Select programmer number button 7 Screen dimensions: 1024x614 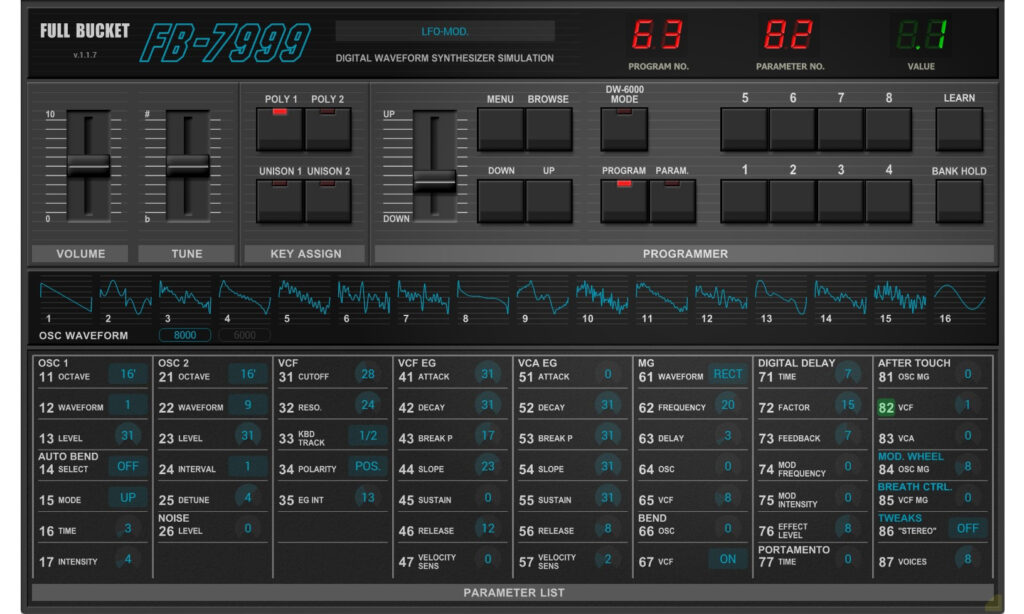point(840,129)
